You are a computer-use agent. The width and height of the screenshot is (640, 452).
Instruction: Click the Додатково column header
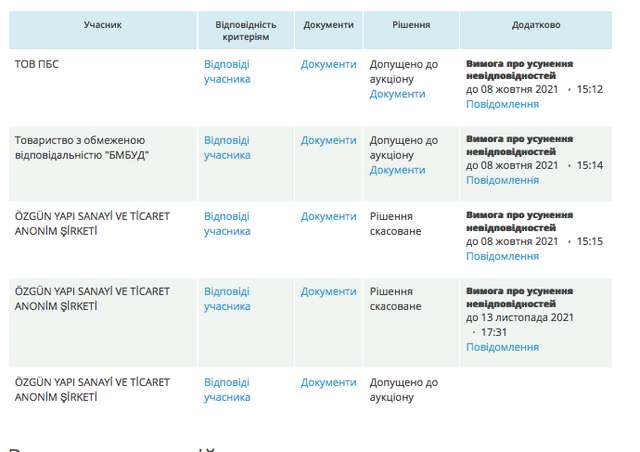coord(535,23)
